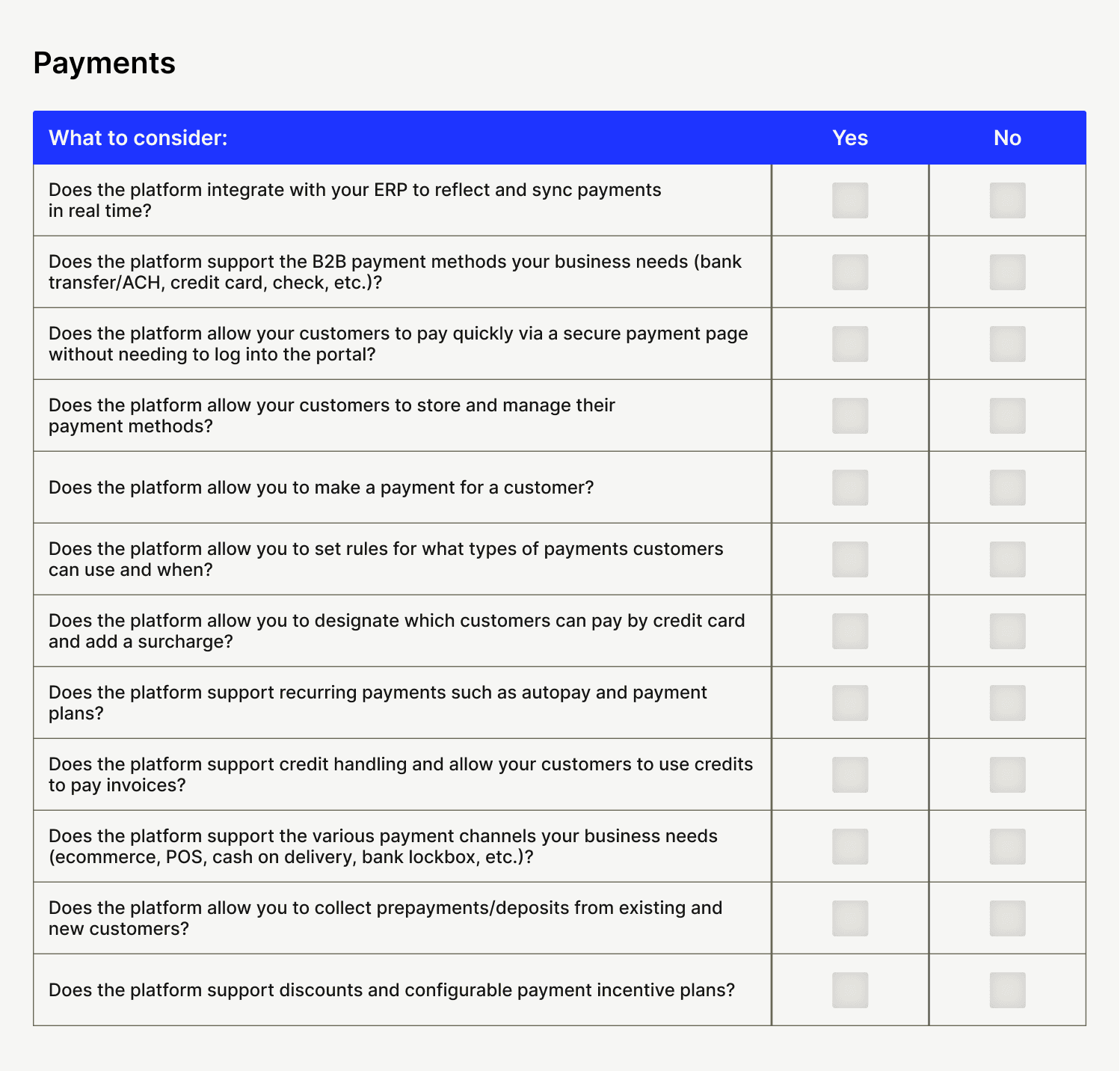The image size is (1120, 1071).
Task: Check No for making payment for a customer
Action: 1007,488
